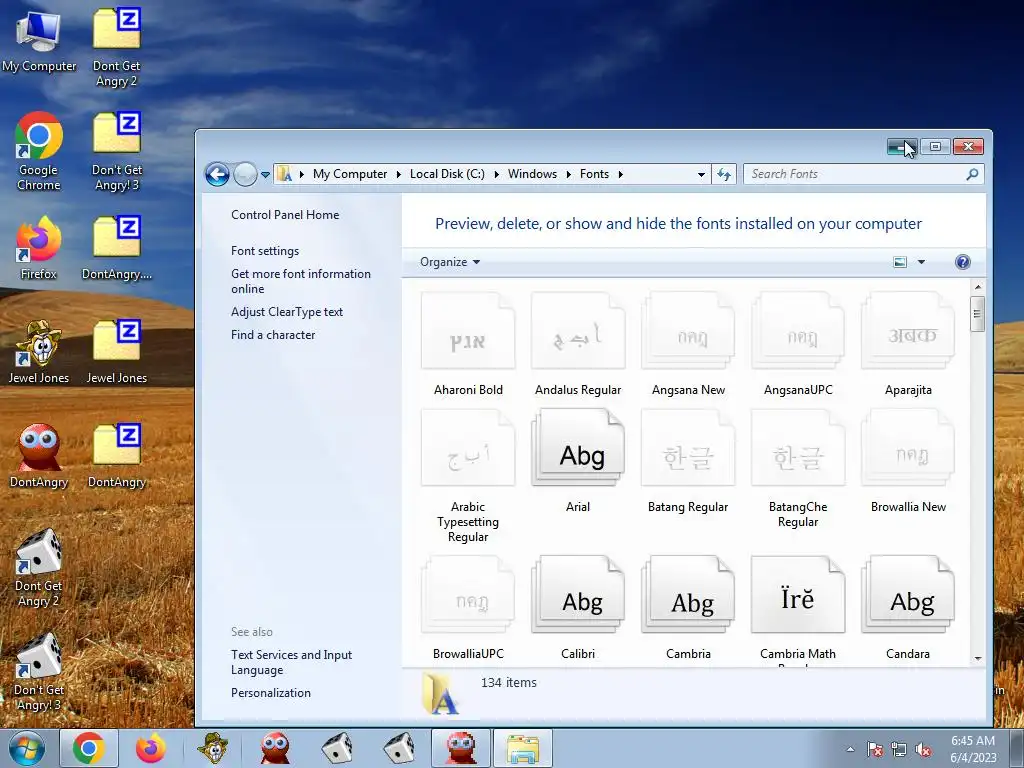
Task: Select the BatangChe Regular font
Action: (x=798, y=448)
